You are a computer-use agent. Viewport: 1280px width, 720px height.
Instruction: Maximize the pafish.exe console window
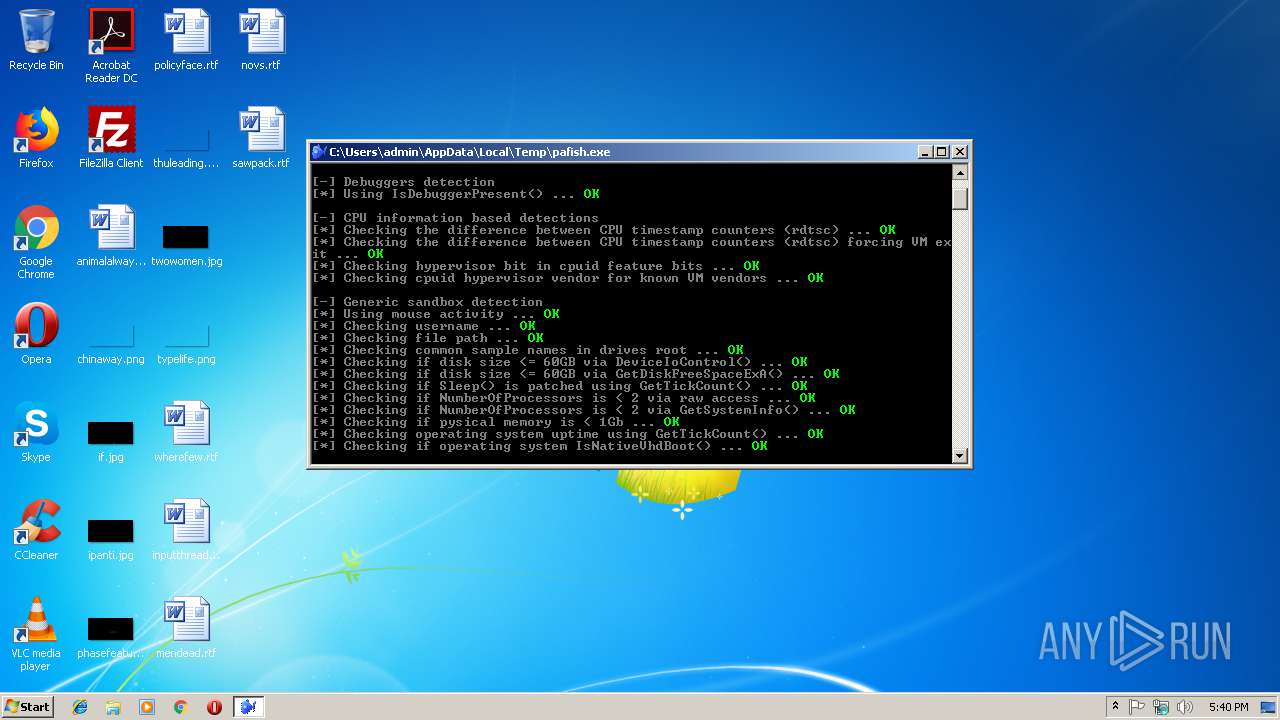point(942,152)
